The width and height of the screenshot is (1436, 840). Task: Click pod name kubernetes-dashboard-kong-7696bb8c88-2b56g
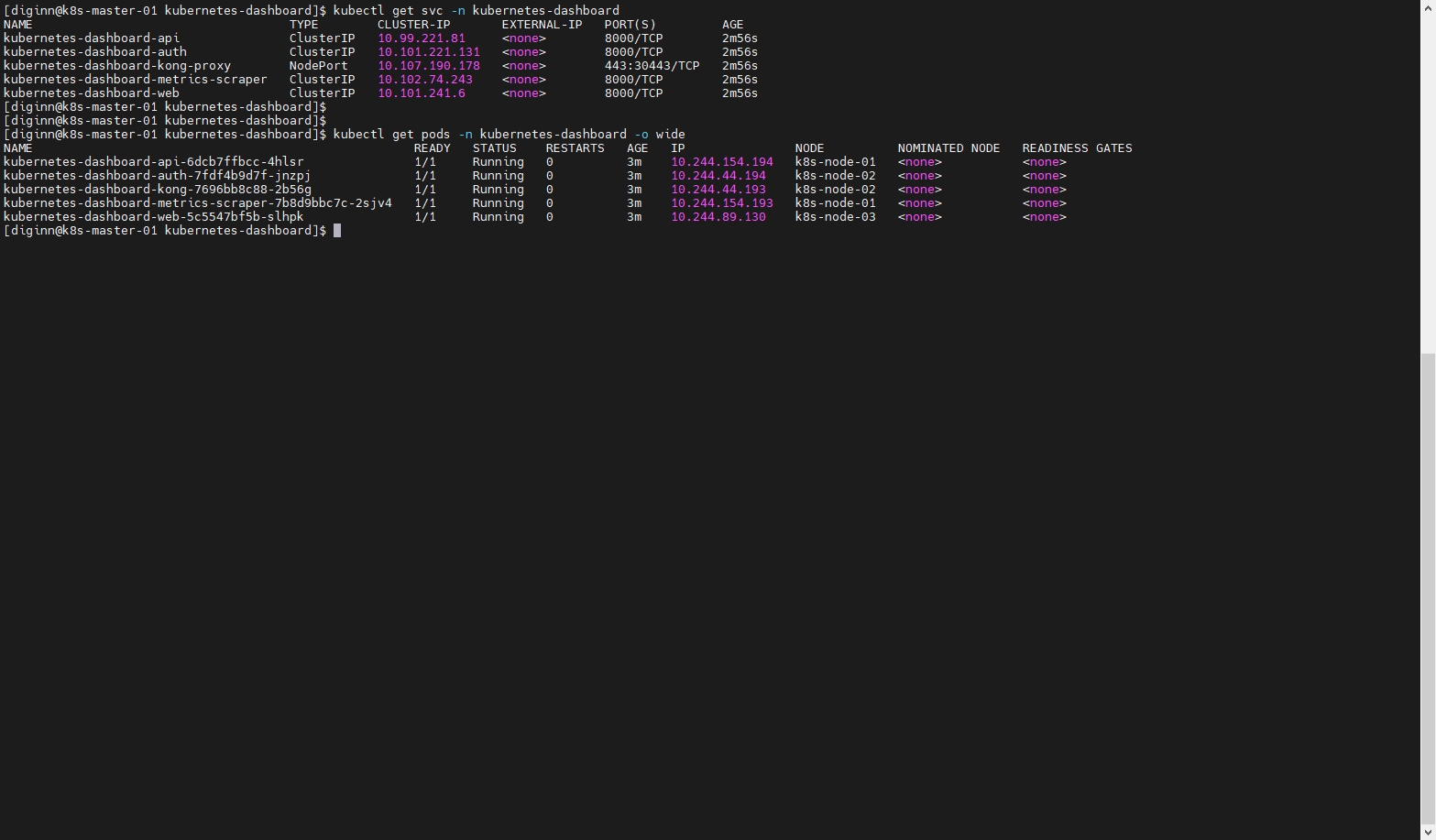[157, 190]
